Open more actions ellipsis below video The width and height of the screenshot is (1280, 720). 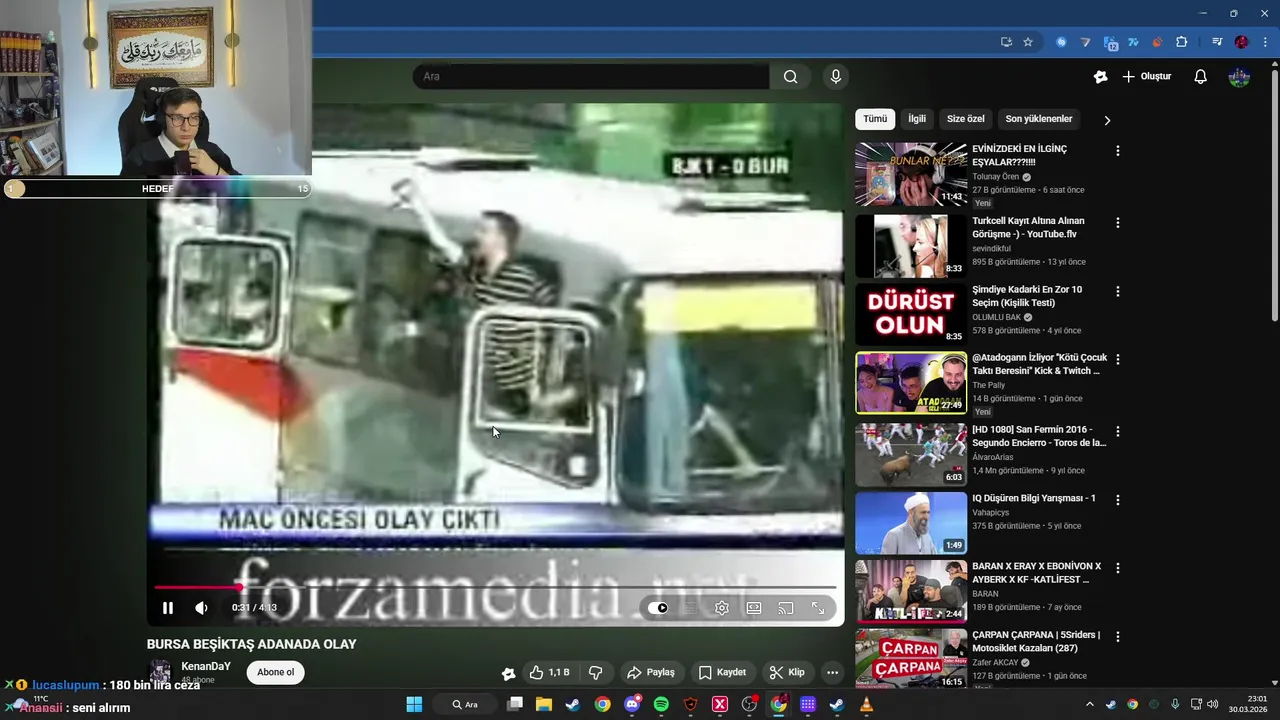(x=832, y=672)
